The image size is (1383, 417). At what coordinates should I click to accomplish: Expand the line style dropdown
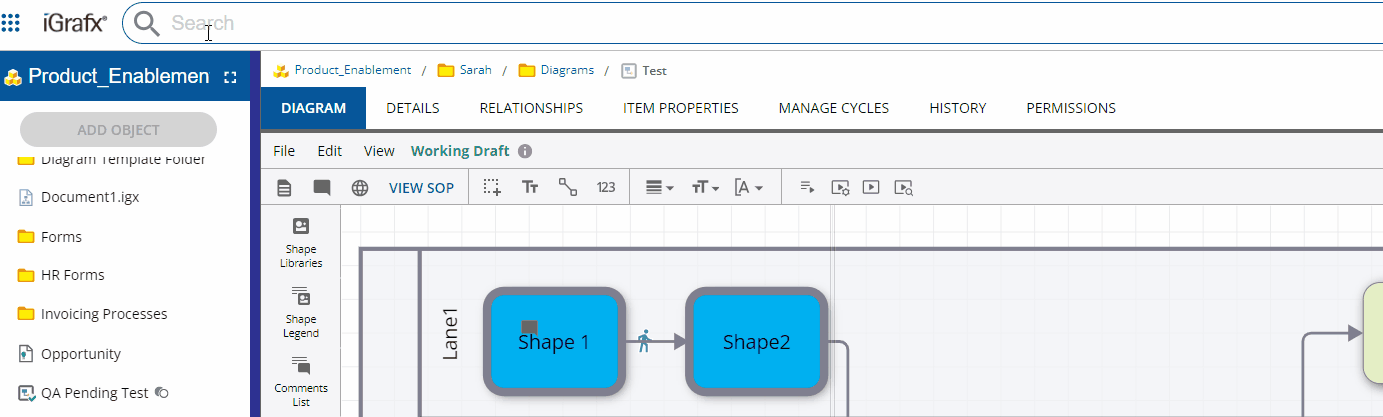(658, 187)
